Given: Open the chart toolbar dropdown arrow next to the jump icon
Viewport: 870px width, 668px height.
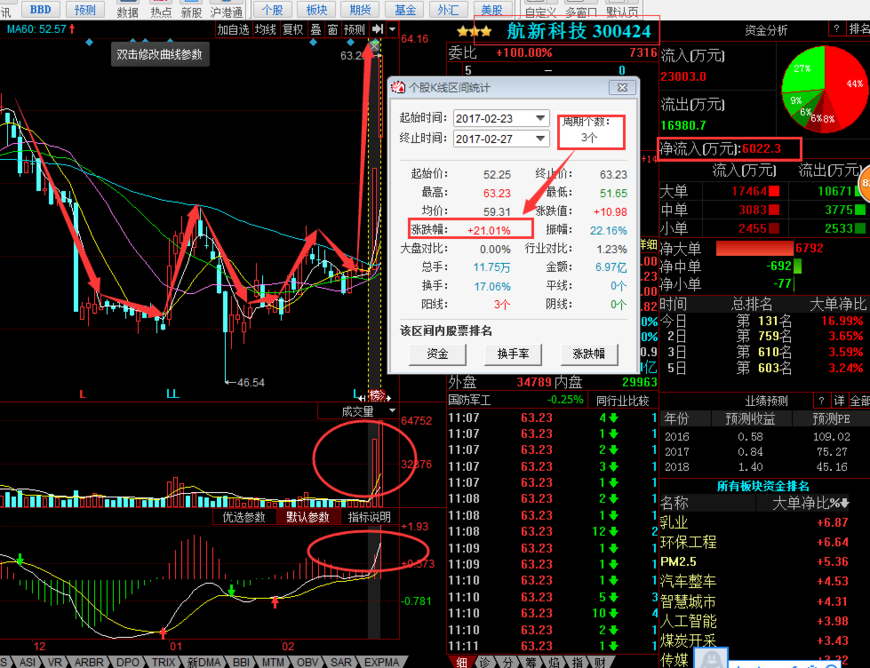Looking at the screenshot, I should (x=392, y=29).
